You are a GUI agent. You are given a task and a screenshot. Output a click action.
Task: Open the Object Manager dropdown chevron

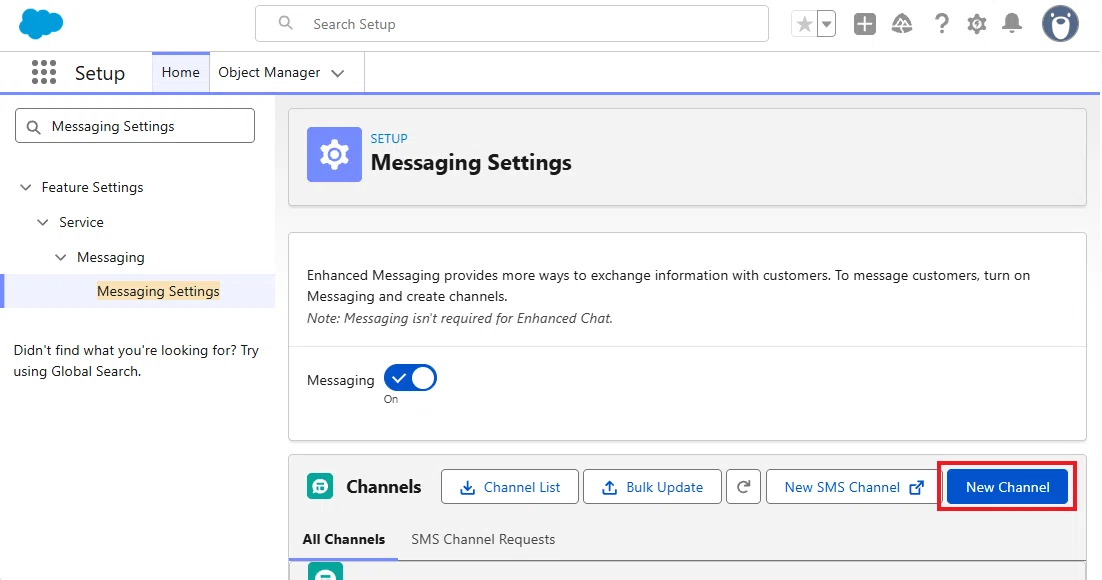337,73
